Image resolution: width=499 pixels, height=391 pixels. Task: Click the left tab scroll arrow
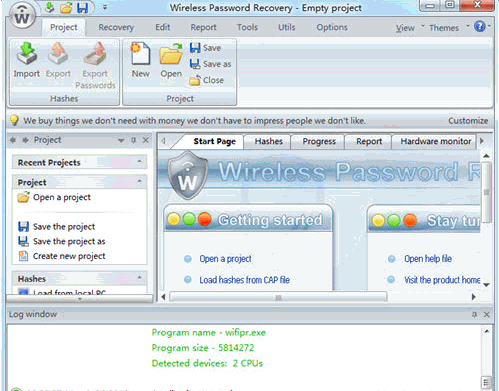coord(163,141)
